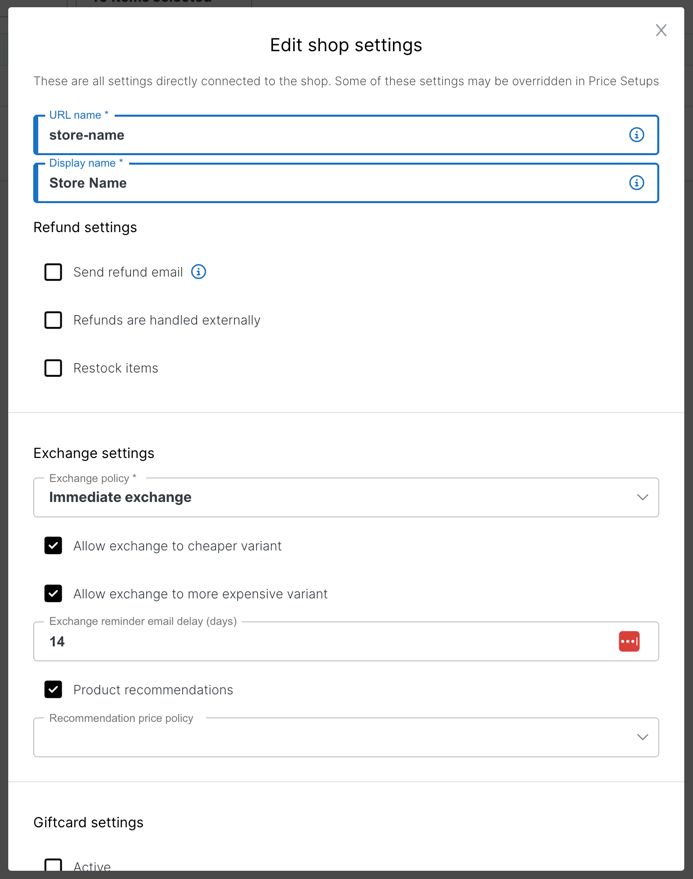Click the Recommendation price policy chevron arrow
Viewport: 693px width, 879px height.
point(642,738)
